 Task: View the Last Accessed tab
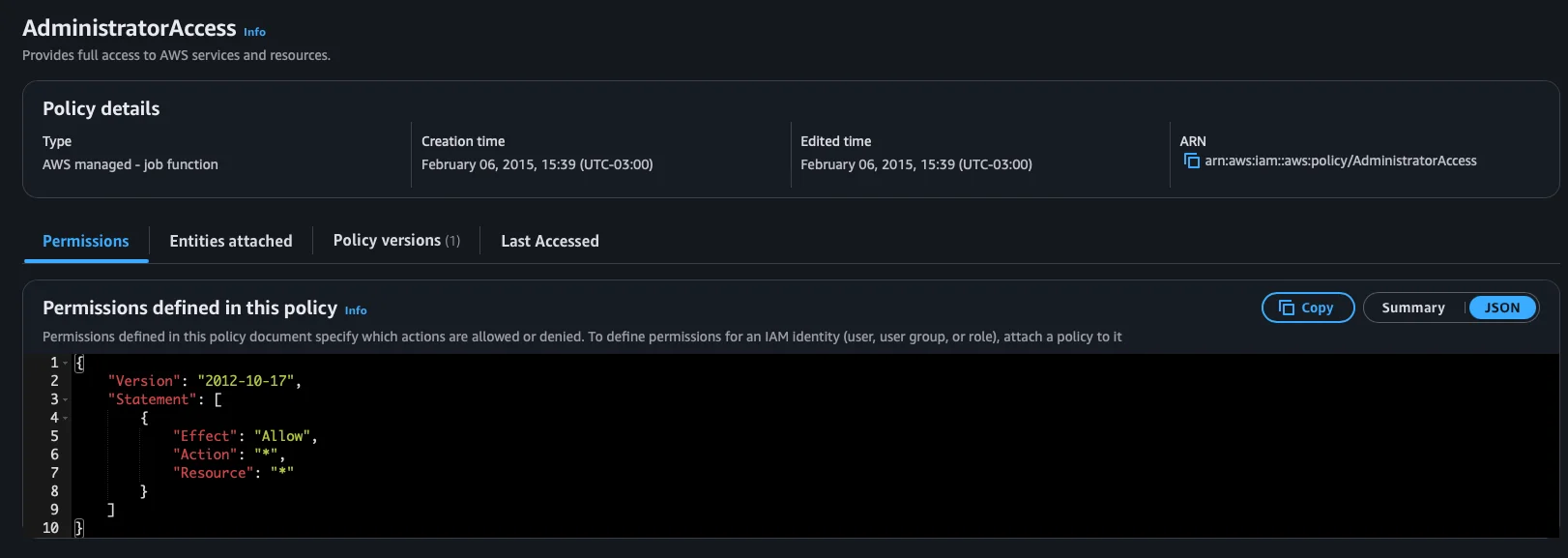tap(549, 241)
